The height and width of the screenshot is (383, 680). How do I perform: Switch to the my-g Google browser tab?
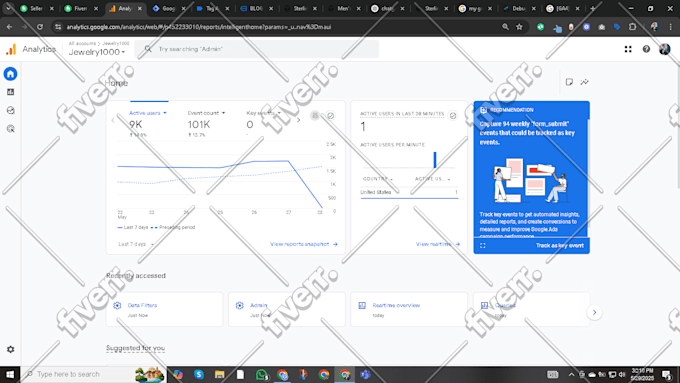click(x=475, y=8)
